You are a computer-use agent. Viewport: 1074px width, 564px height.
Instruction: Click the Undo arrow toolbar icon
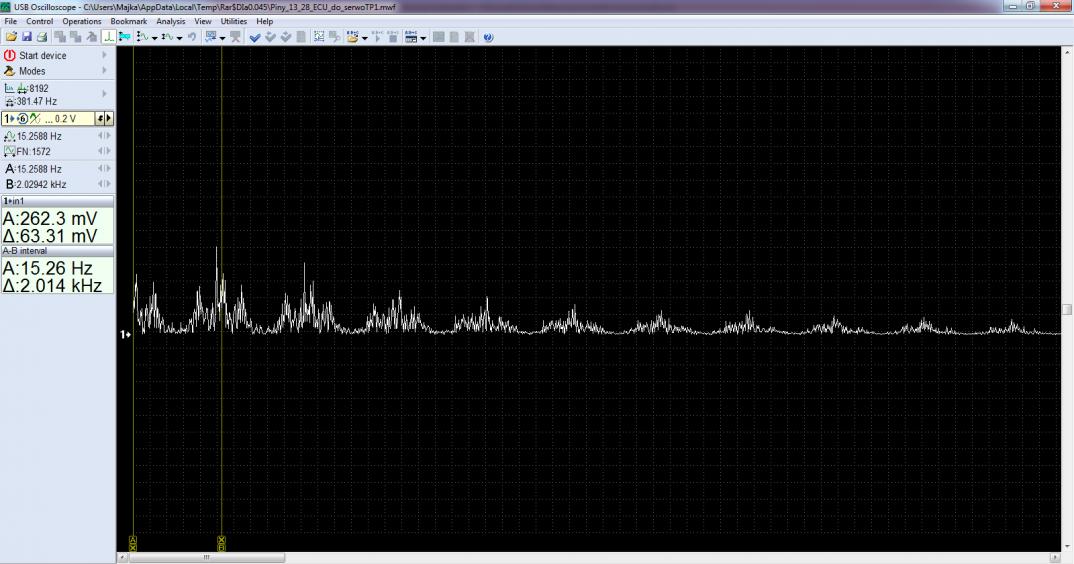coord(191,37)
